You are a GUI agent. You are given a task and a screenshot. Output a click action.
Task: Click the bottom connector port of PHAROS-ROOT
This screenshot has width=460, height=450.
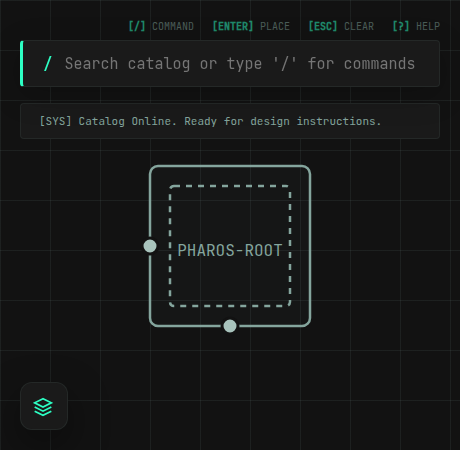coord(230,326)
